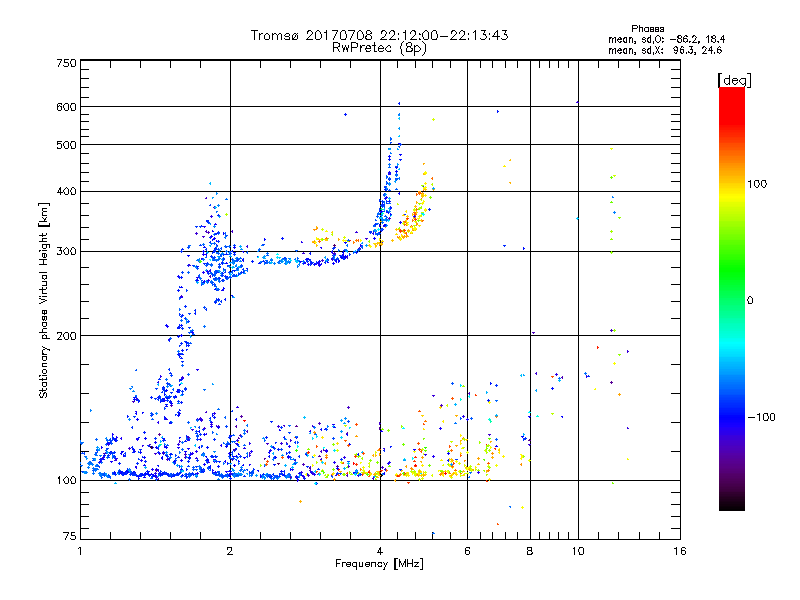Click the y-axis tick label "500"
The width and height of the screenshot is (800, 600).
[66, 145]
